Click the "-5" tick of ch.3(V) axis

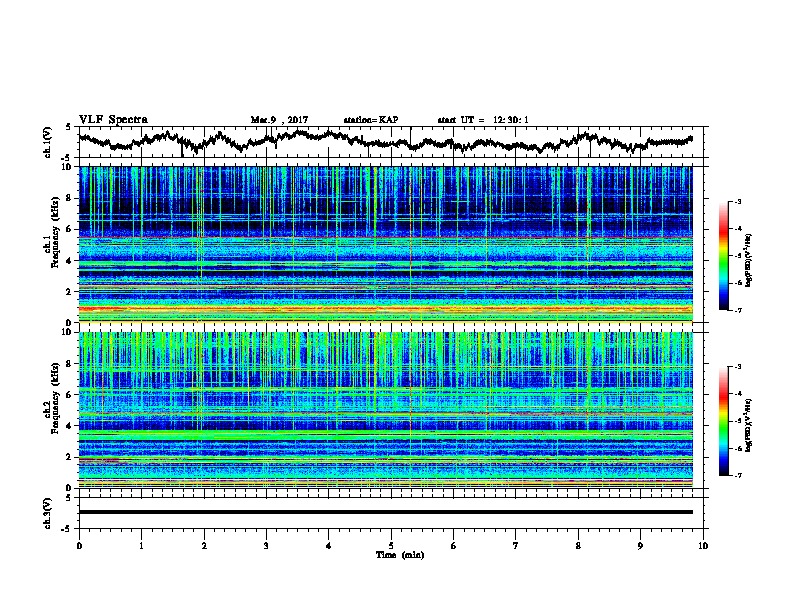[68, 529]
